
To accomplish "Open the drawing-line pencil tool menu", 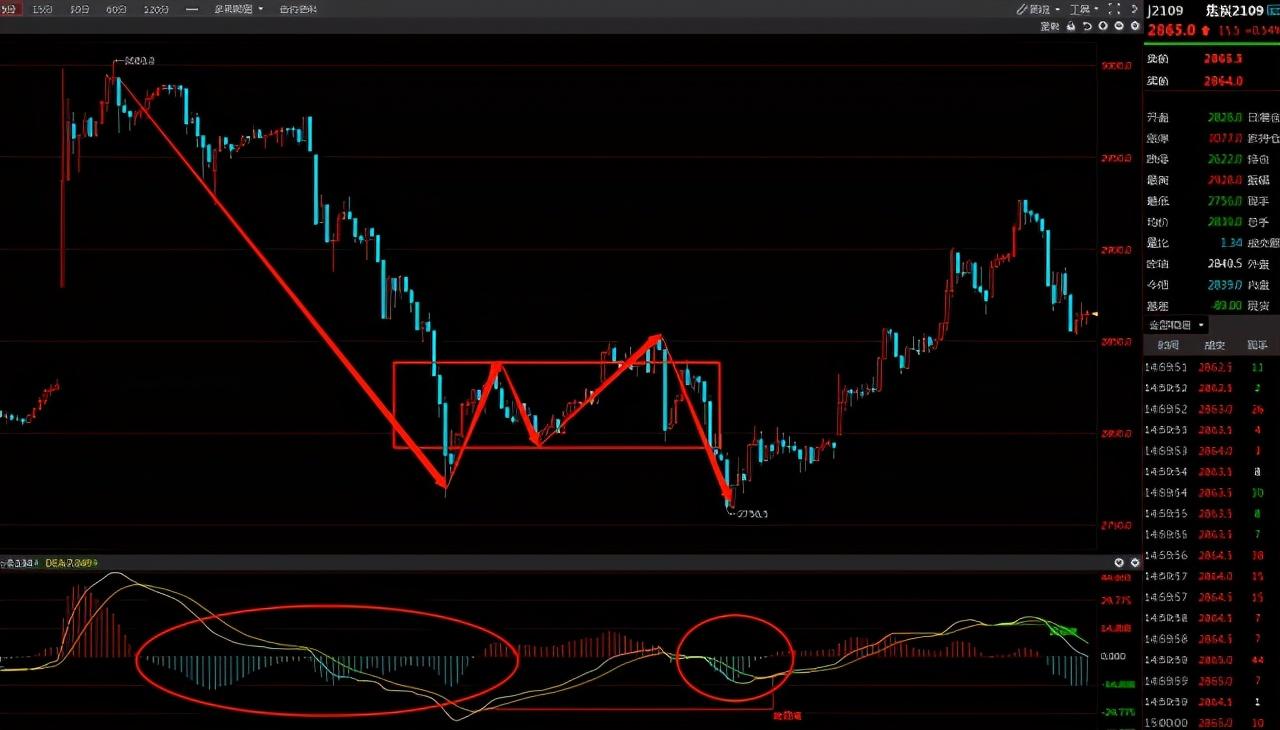I will [1037, 9].
